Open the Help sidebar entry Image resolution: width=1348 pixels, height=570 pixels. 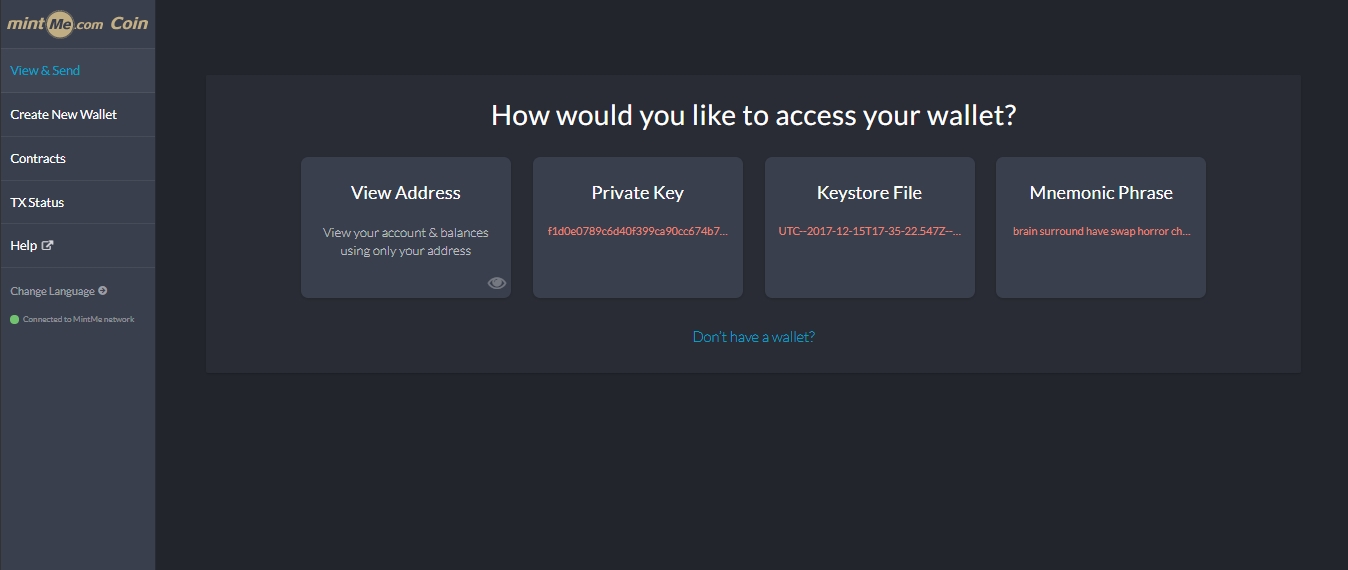coord(24,246)
